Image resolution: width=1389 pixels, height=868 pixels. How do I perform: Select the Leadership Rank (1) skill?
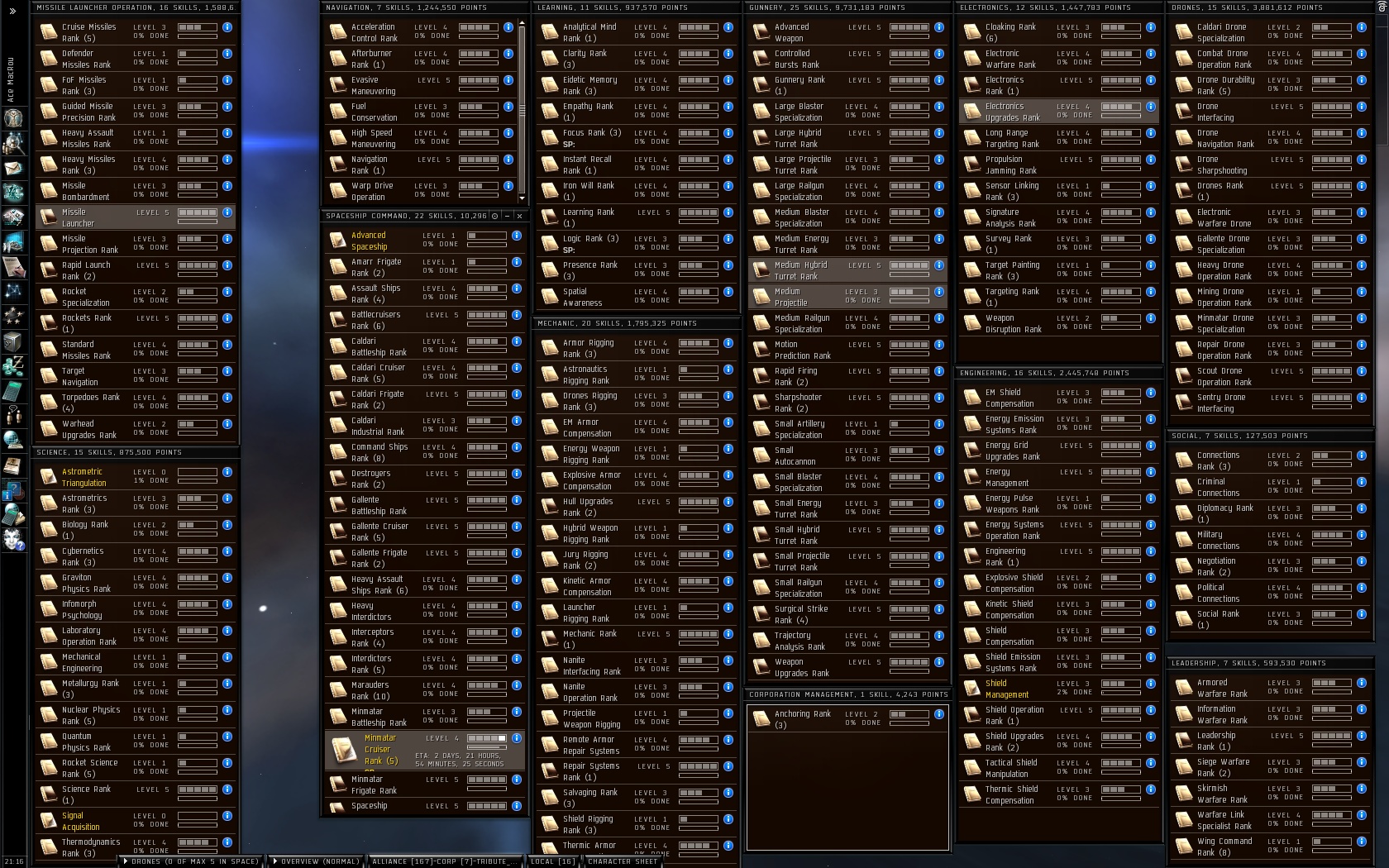[1269, 741]
